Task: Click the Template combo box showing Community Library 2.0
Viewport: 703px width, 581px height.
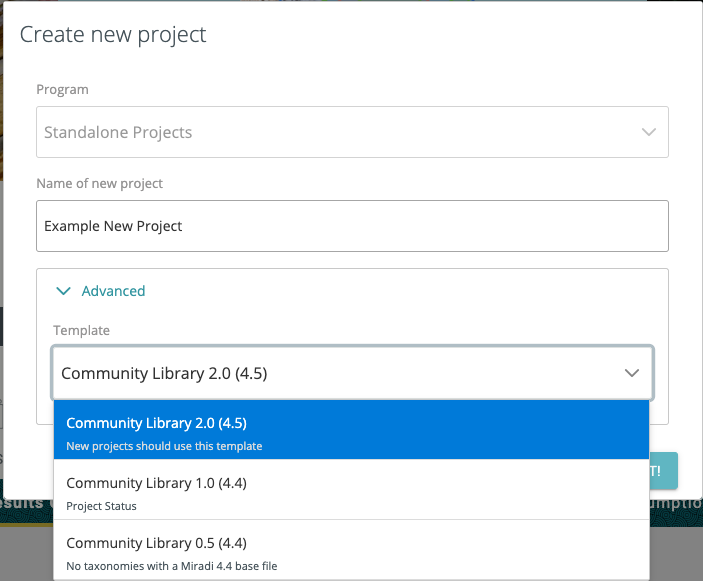Action: click(x=340, y=373)
